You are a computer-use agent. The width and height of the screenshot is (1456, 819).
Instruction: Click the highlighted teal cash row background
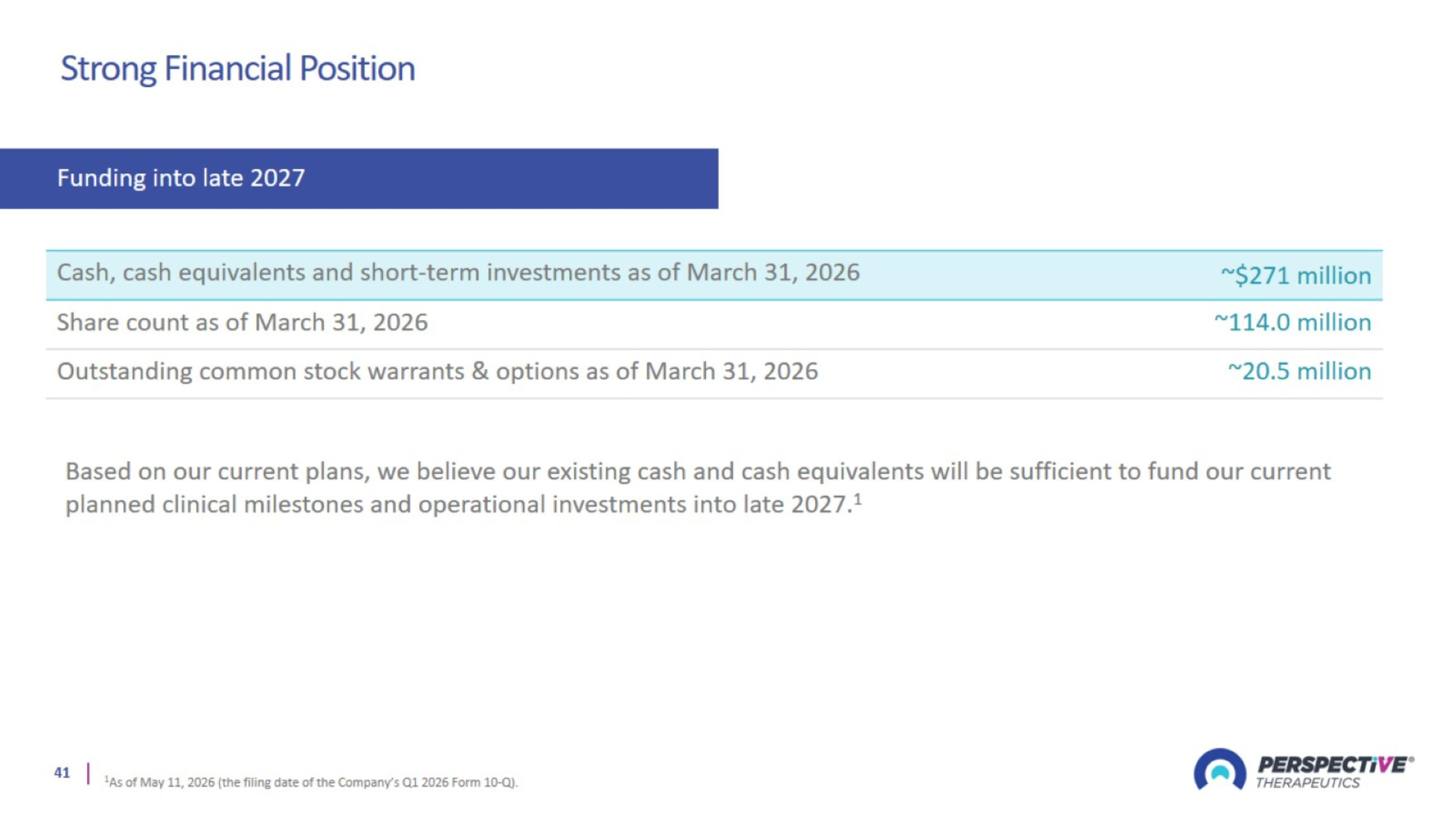click(714, 275)
